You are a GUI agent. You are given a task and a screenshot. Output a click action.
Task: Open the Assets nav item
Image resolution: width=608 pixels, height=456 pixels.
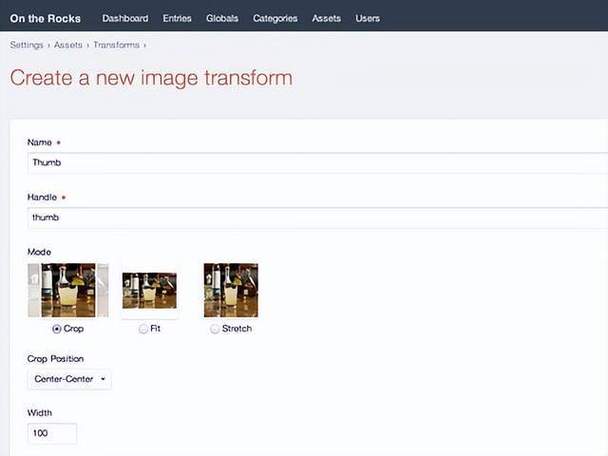click(326, 18)
